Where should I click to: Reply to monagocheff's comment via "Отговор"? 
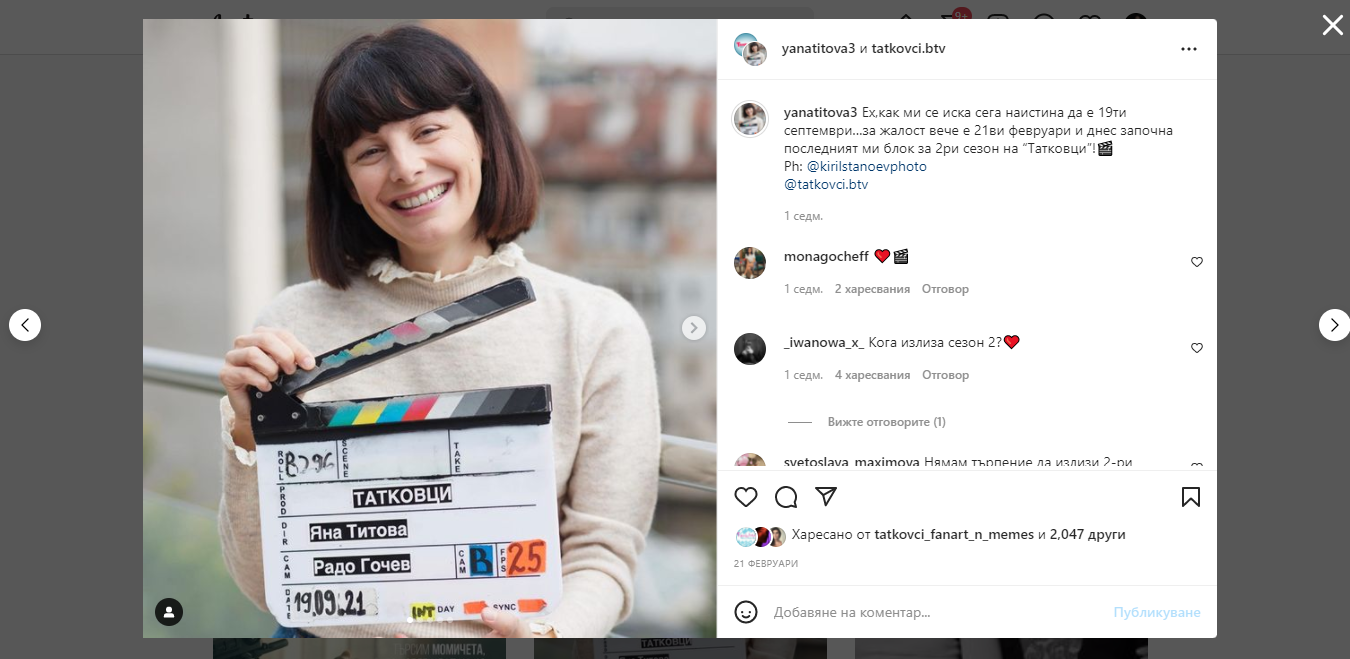(945, 289)
